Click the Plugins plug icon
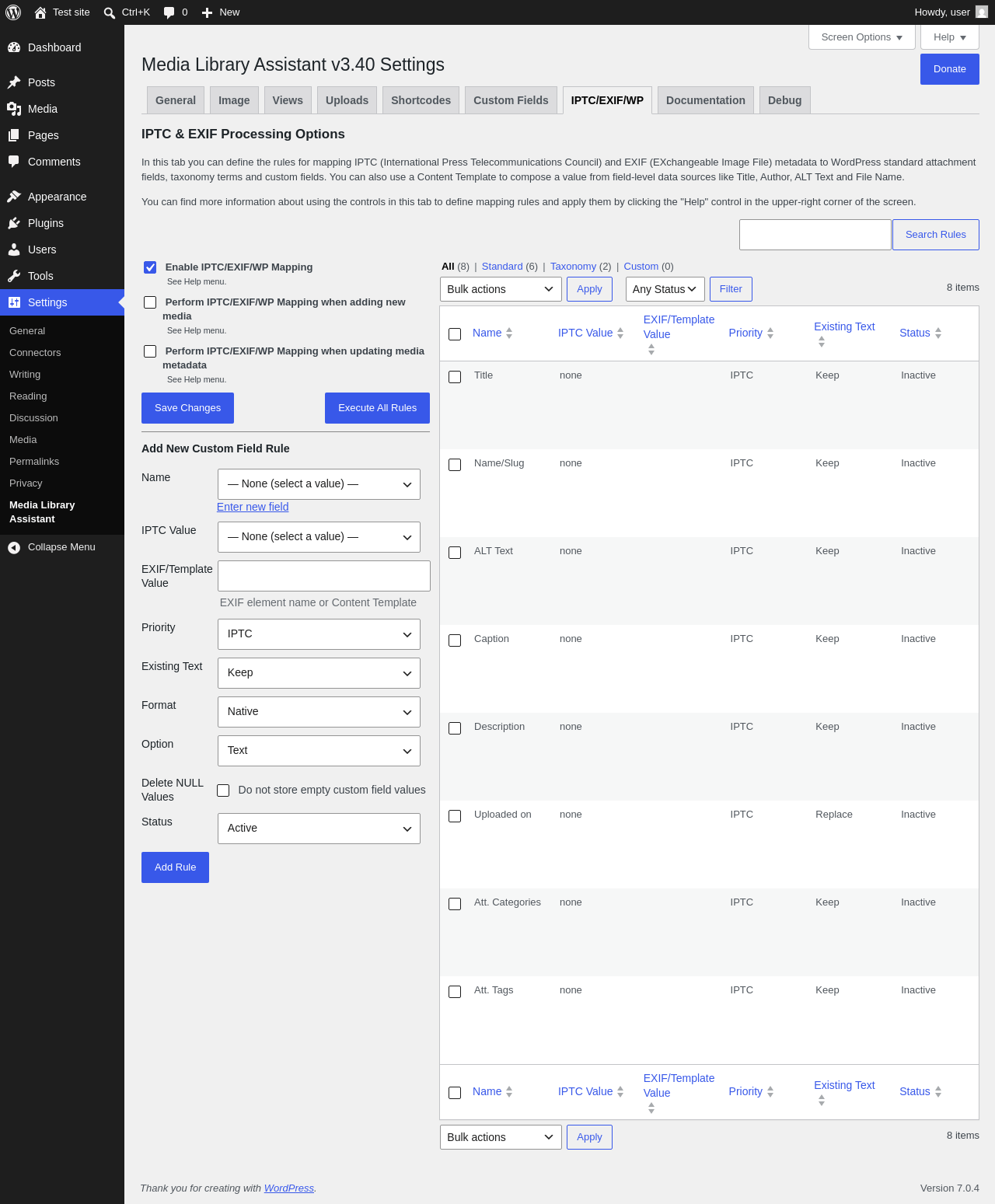Image resolution: width=995 pixels, height=1204 pixels. tap(14, 223)
